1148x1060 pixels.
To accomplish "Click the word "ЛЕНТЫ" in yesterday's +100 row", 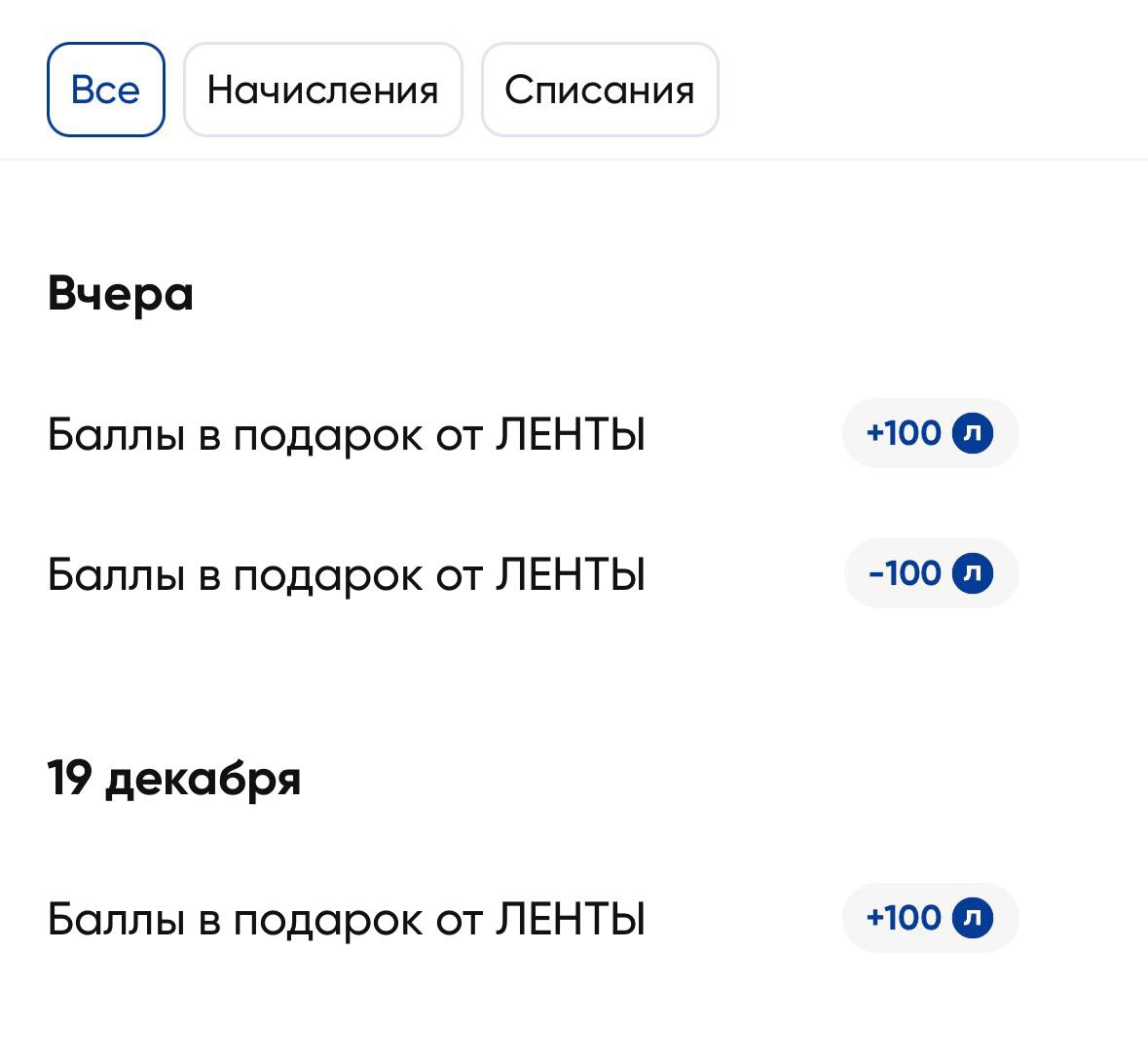I will (571, 435).
